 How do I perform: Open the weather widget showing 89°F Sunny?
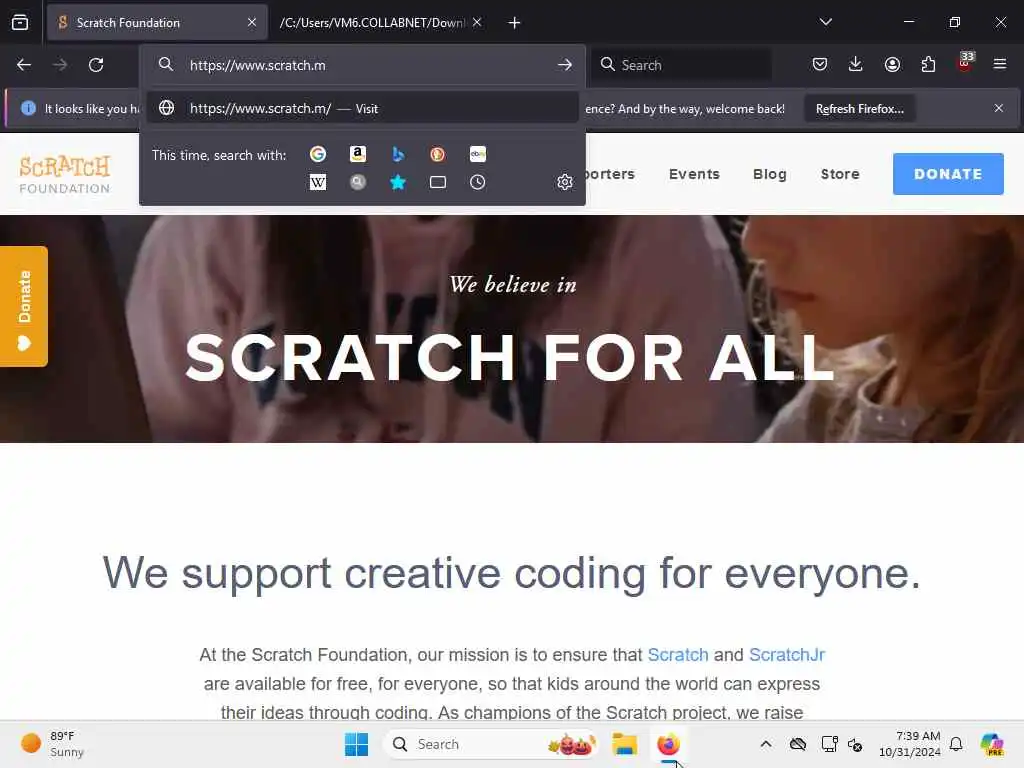54,744
